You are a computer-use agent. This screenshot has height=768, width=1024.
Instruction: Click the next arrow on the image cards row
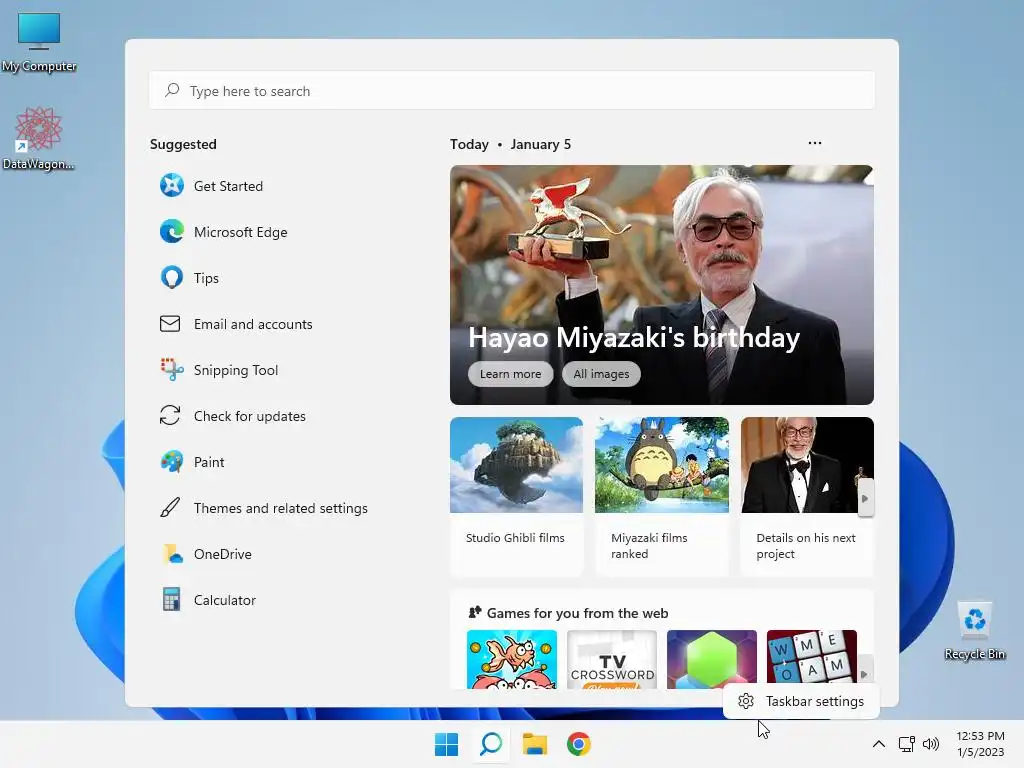865,498
